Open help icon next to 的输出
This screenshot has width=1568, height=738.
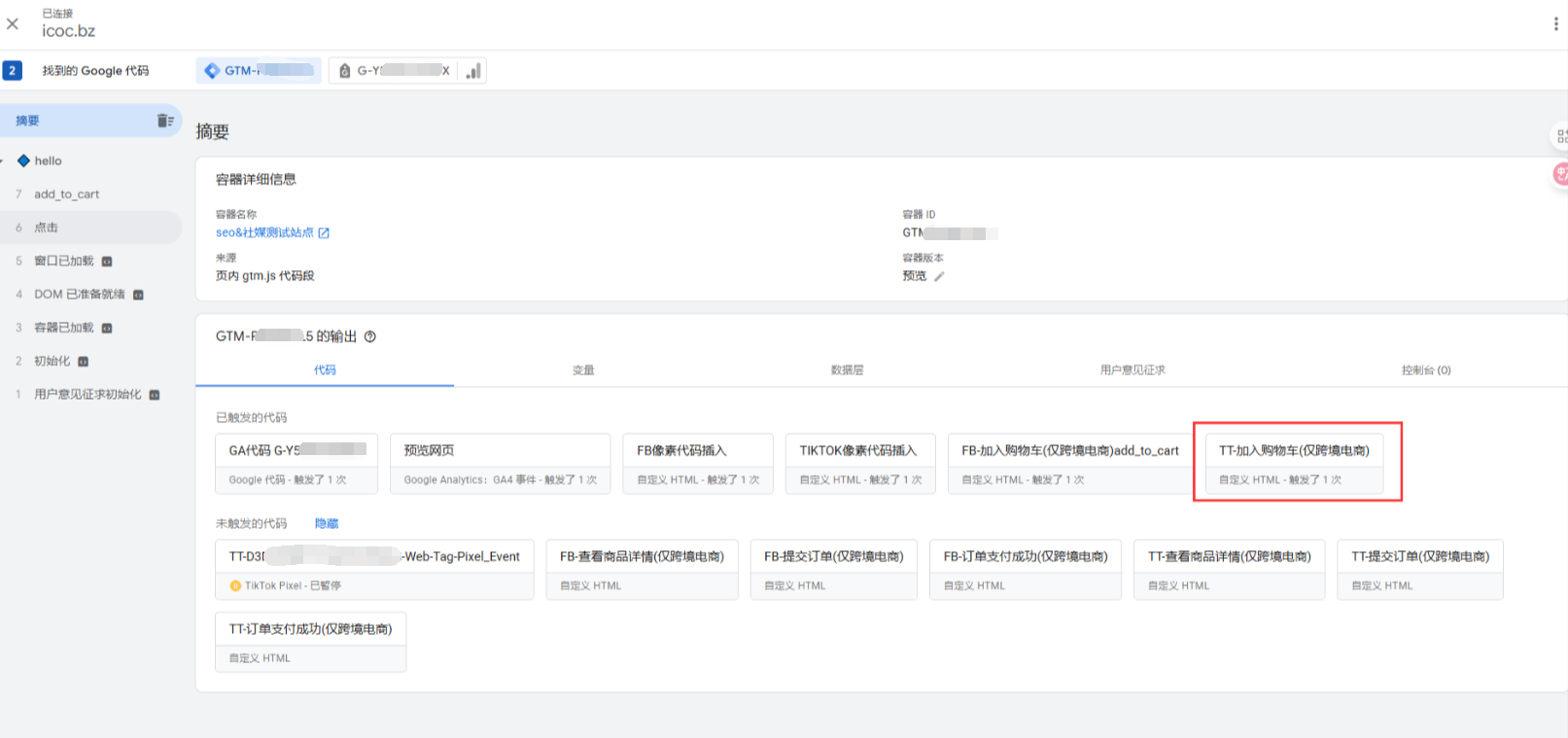tap(370, 336)
